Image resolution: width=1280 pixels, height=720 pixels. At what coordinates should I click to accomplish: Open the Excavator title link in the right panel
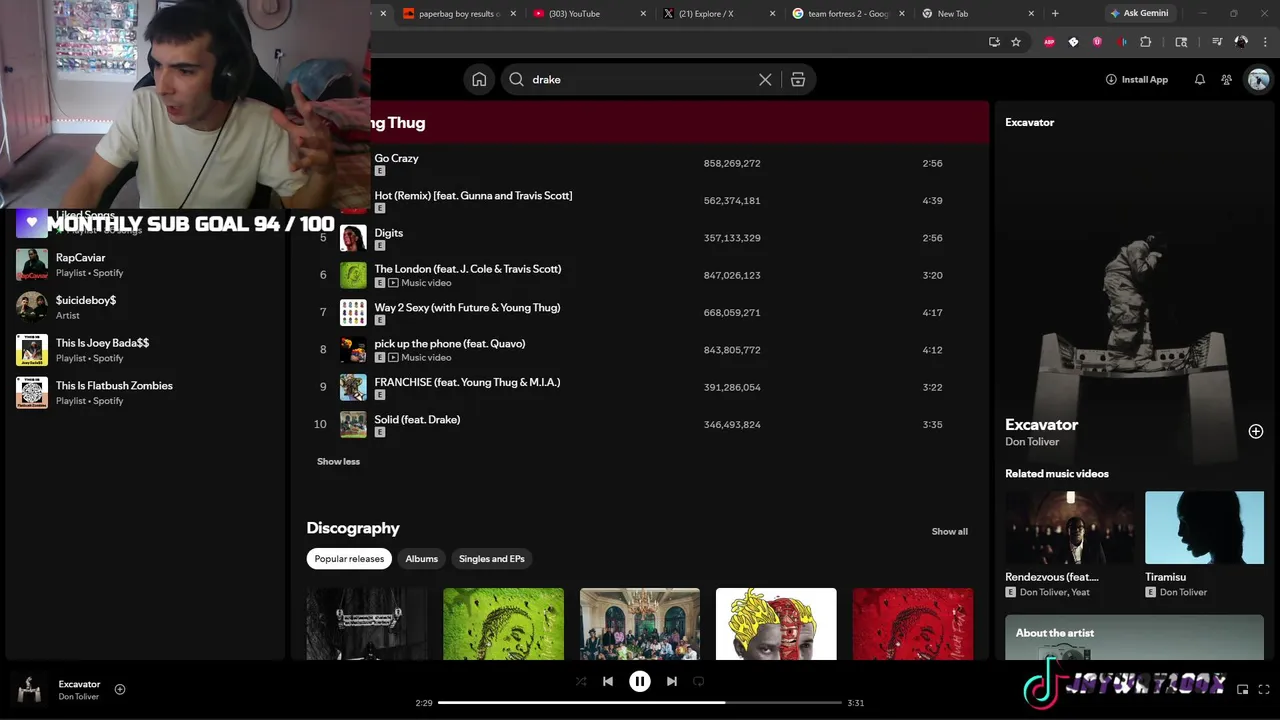(1041, 424)
